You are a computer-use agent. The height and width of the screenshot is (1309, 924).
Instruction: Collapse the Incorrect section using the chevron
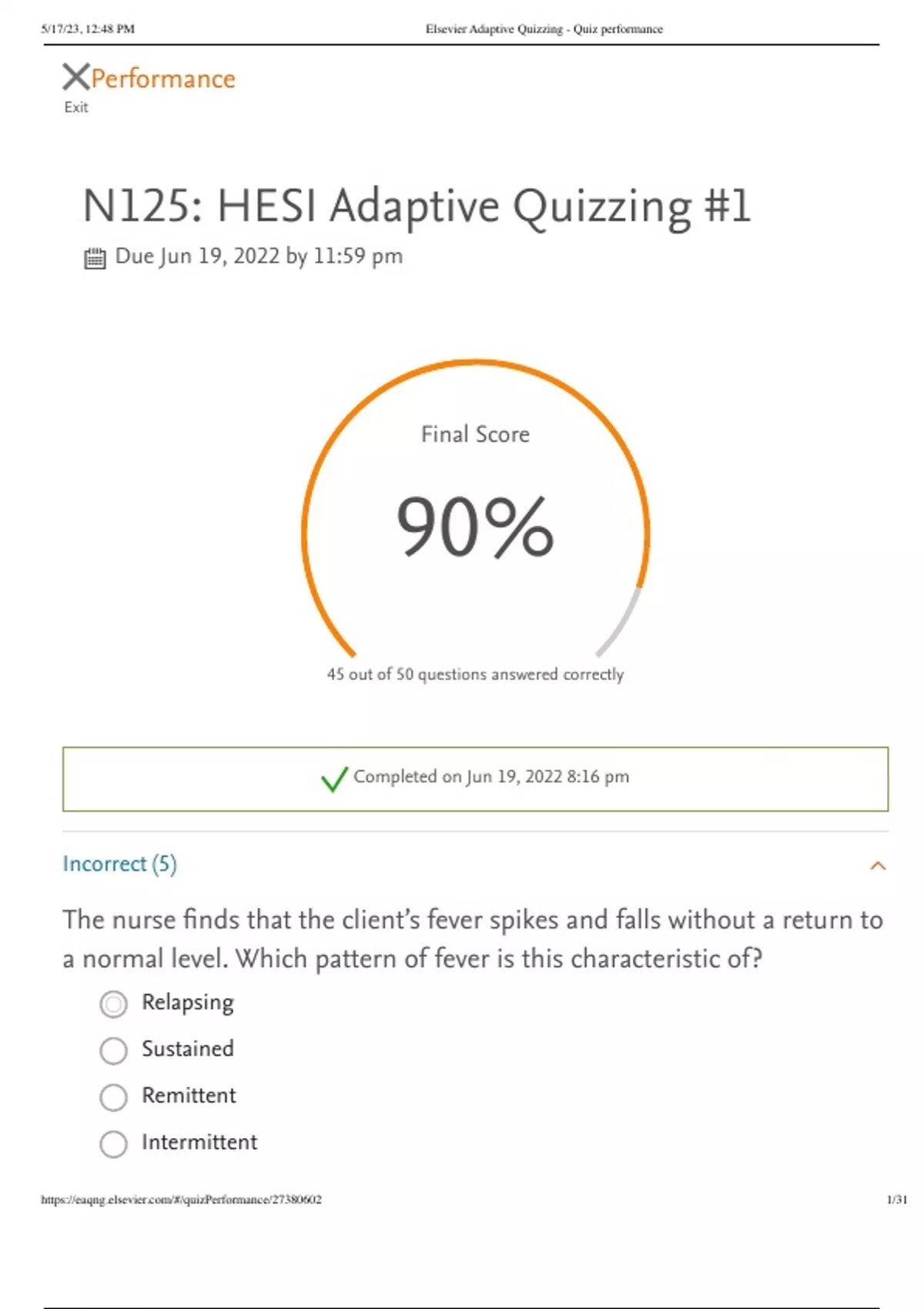tap(877, 865)
